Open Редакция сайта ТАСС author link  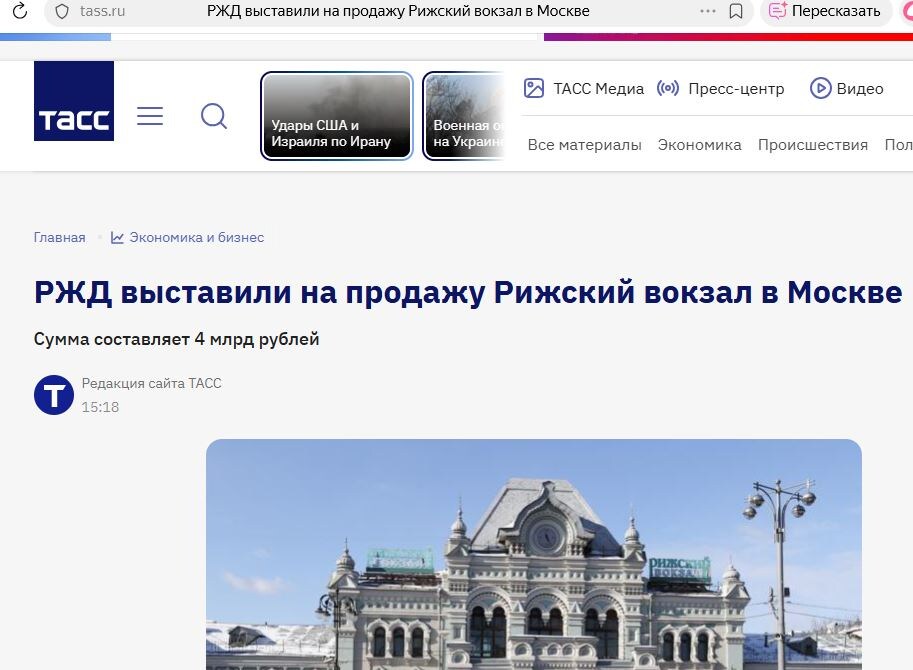[x=151, y=383]
